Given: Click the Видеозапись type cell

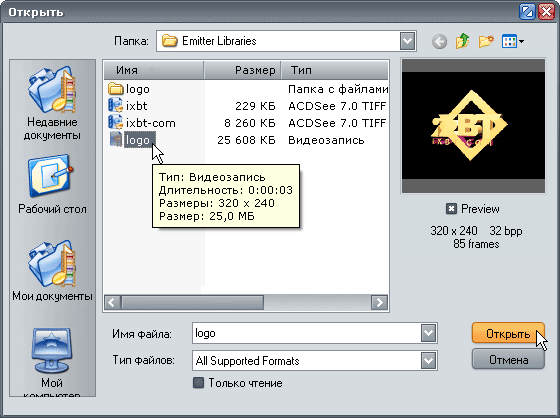Looking at the screenshot, I should [326, 140].
